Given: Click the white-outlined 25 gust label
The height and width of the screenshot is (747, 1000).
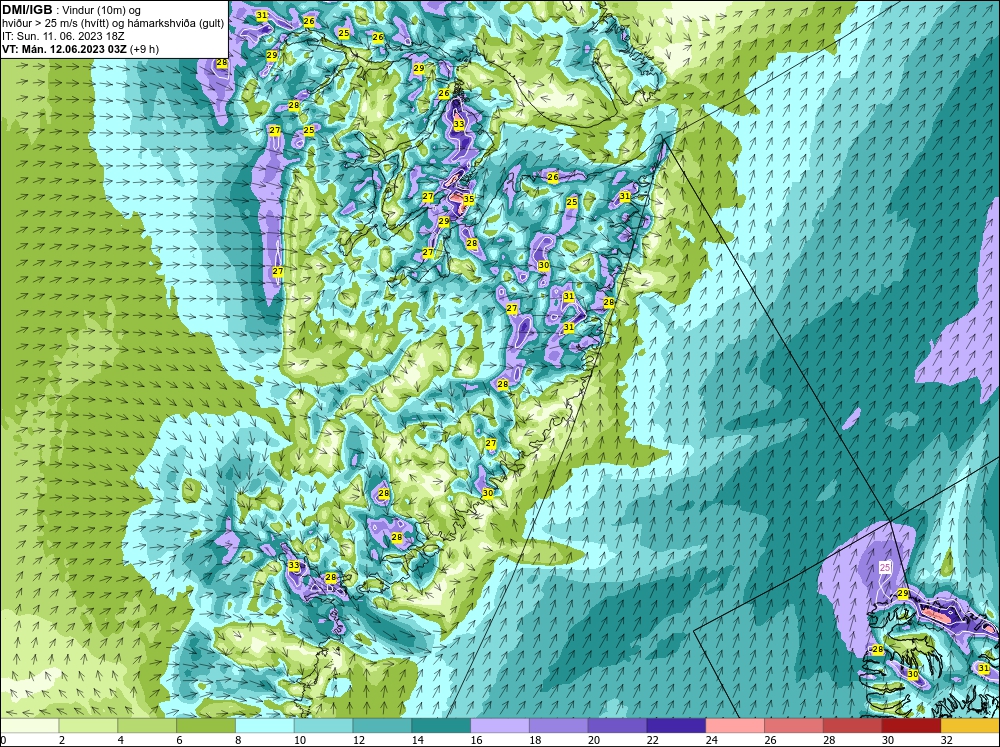Looking at the screenshot, I should click(885, 568).
